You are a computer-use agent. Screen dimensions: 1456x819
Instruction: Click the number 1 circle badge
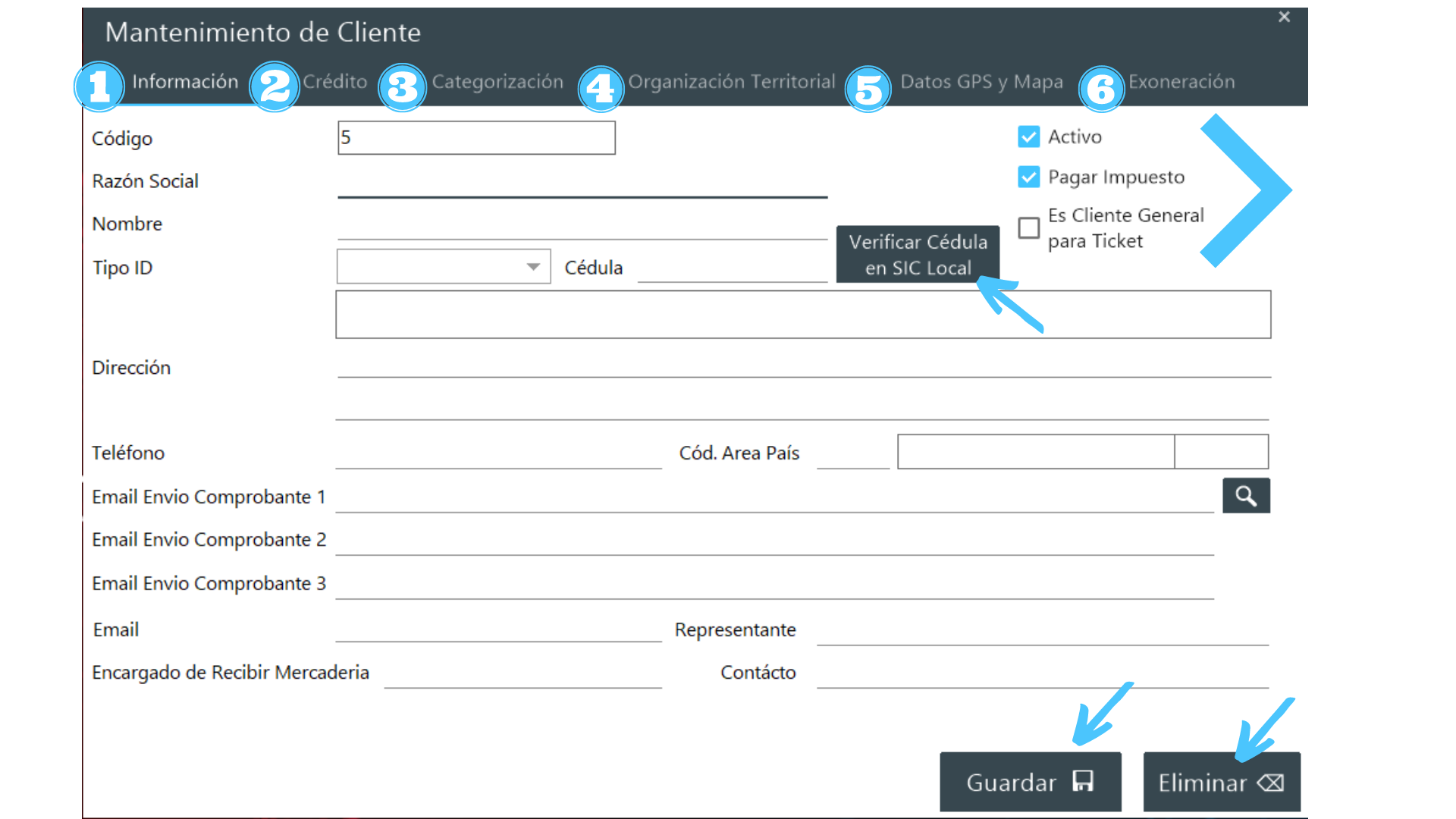click(99, 86)
